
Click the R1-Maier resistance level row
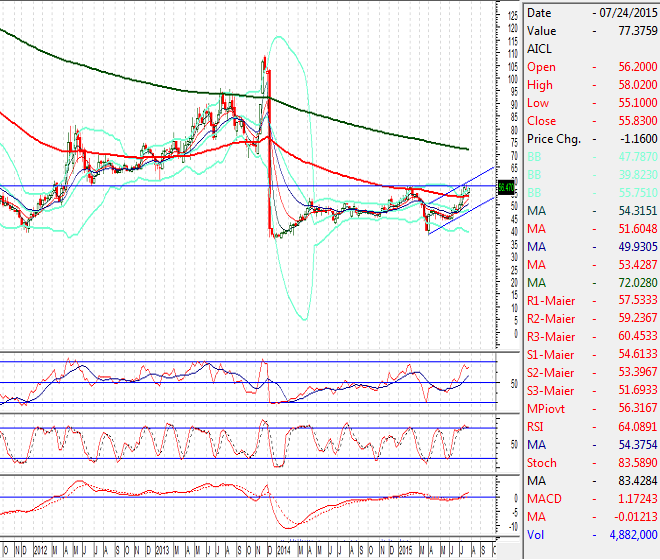[x=590, y=300]
